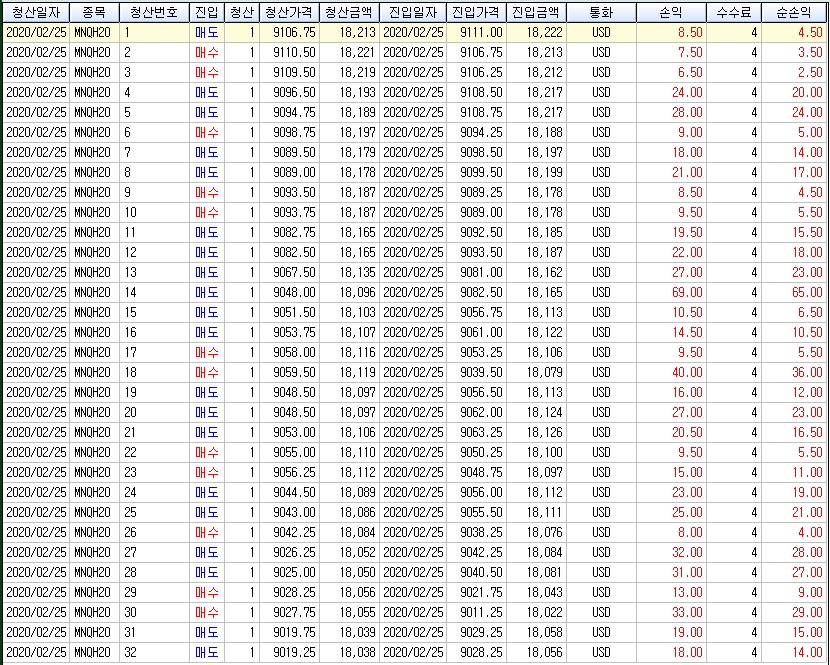Click the 통화 column header
Viewport: 830px width, 665px height.
pyautogui.click(x=601, y=12)
